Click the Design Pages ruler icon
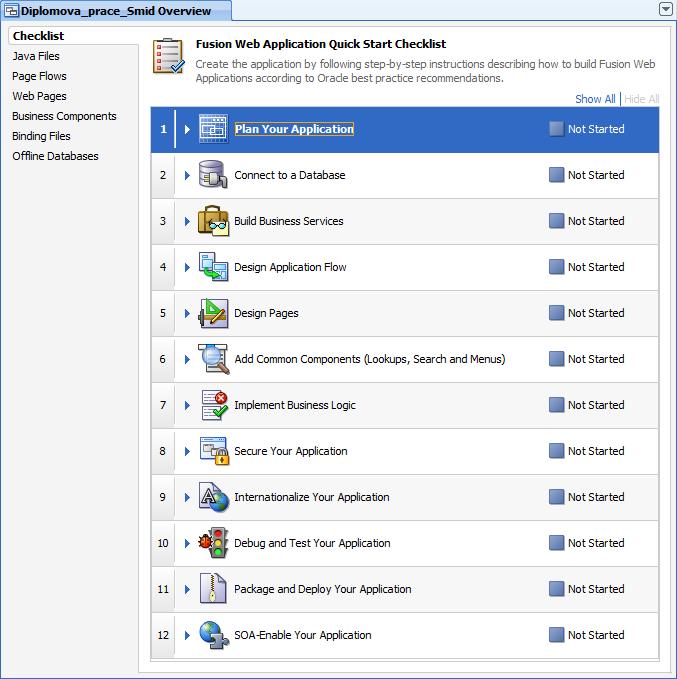The width and height of the screenshot is (677, 679). pyautogui.click(x=214, y=313)
